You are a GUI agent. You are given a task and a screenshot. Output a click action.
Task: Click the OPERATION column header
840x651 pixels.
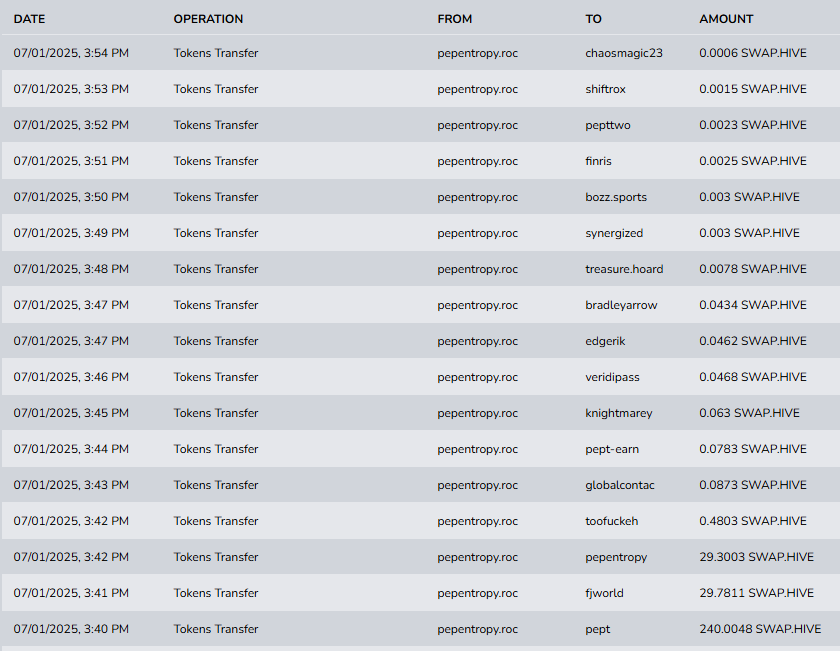pos(208,19)
